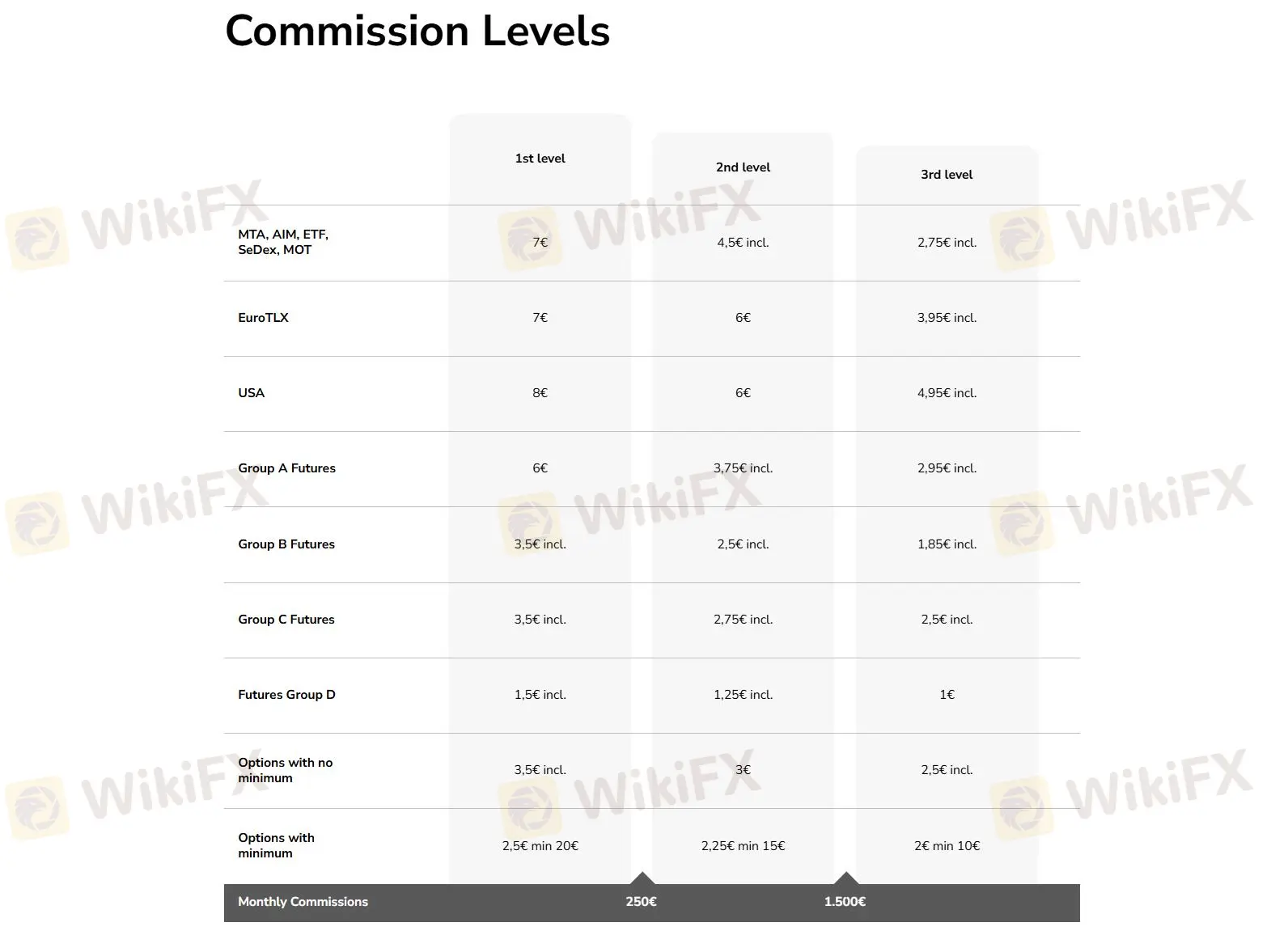The image size is (1288, 931).
Task: Select the USA row label
Action: [x=251, y=393]
